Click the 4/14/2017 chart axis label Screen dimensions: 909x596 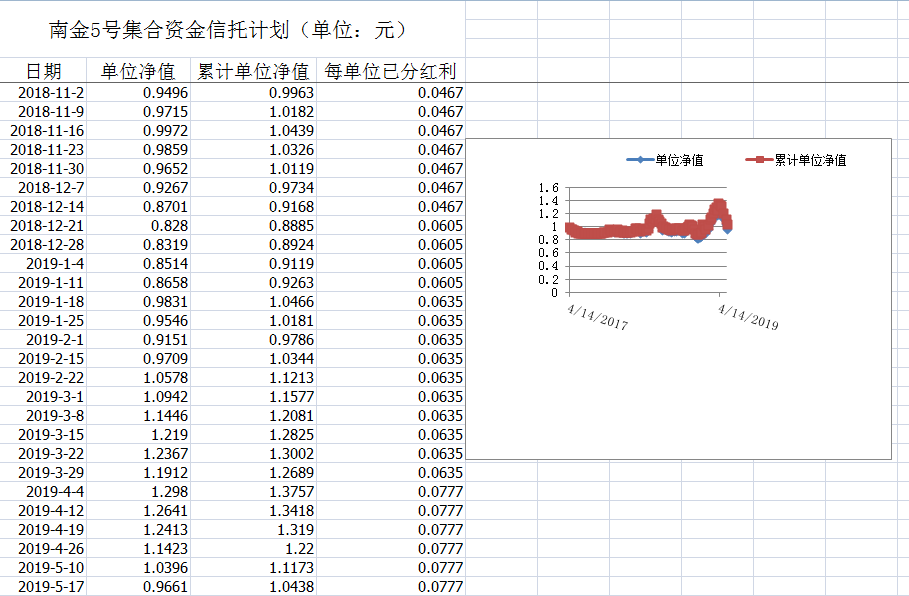(598, 317)
